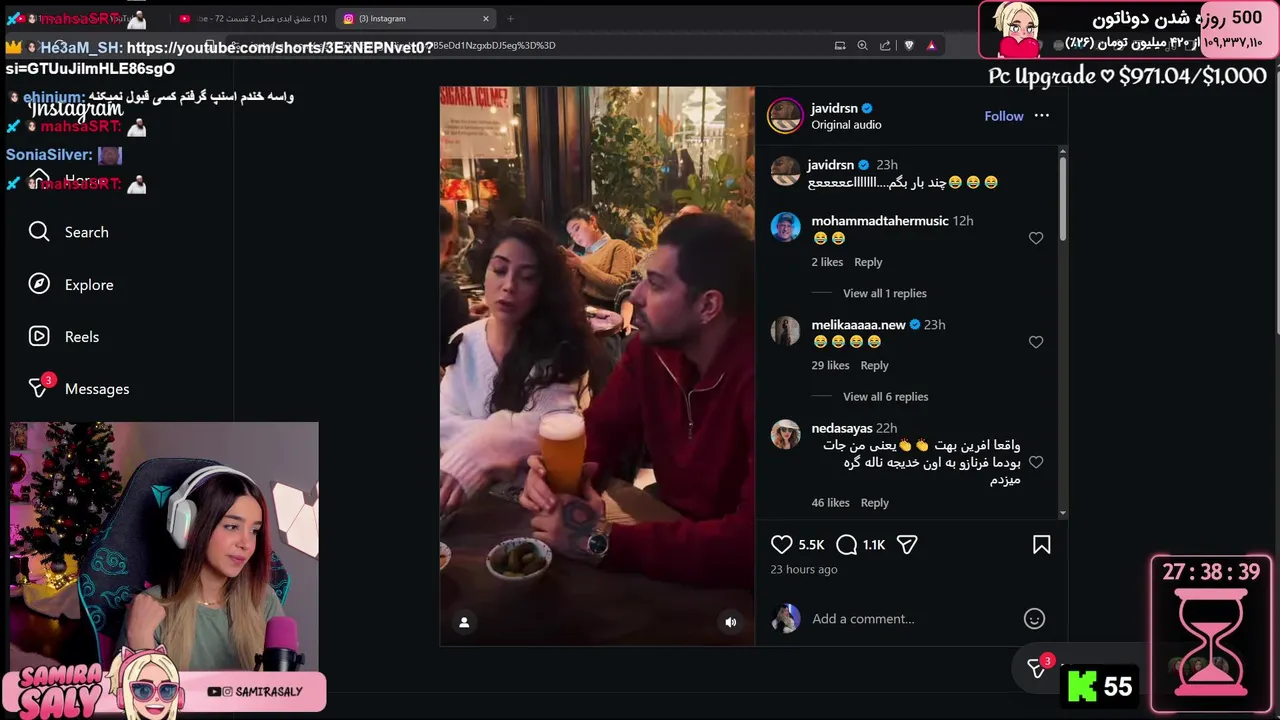1280x720 pixels.
Task: Reply to melikaaaaa.new's comment
Action: pyautogui.click(x=874, y=366)
